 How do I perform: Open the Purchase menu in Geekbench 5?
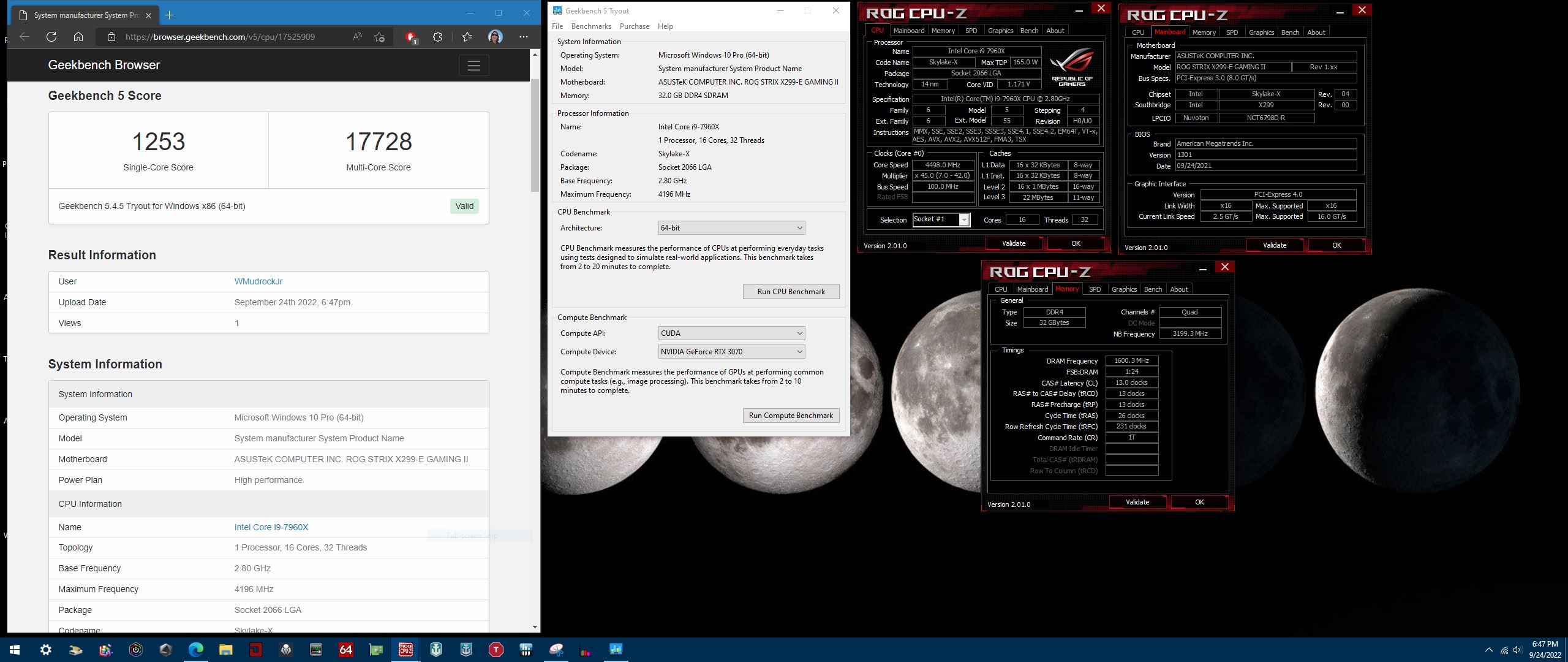635,26
